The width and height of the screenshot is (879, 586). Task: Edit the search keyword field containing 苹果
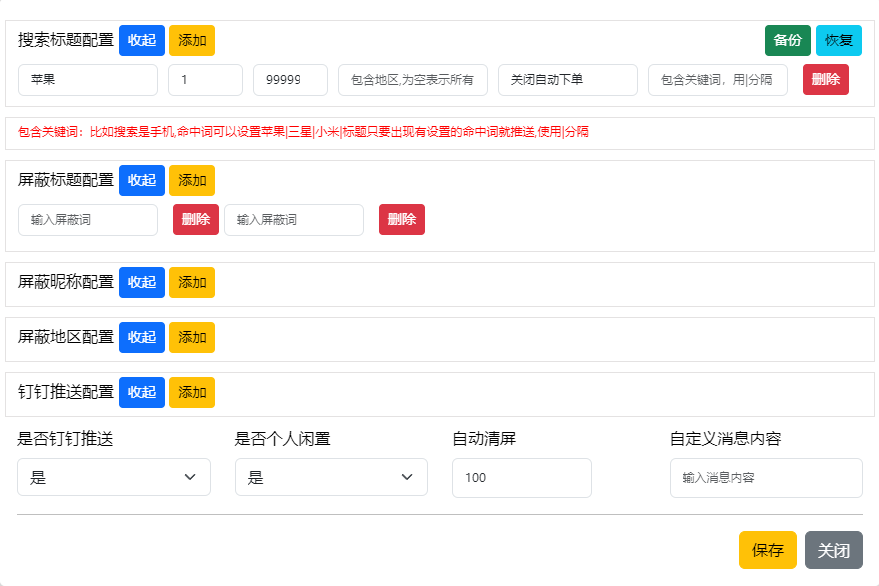pyautogui.click(x=88, y=80)
